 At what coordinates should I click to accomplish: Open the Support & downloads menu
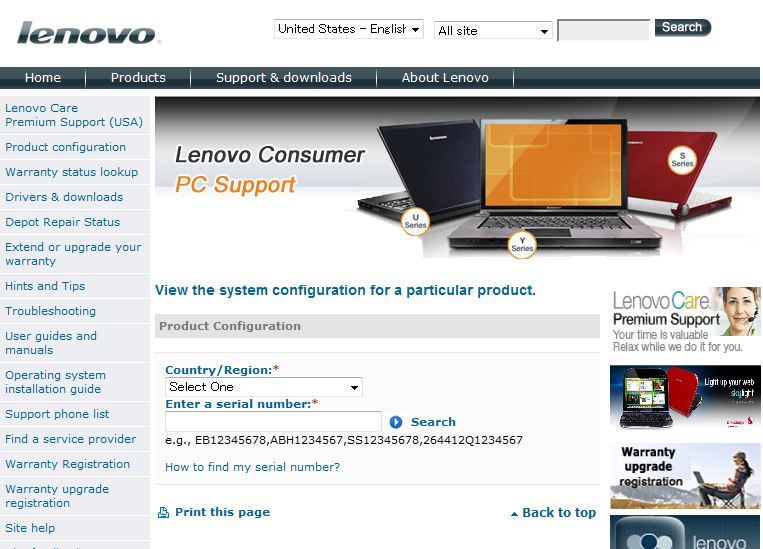pos(284,78)
